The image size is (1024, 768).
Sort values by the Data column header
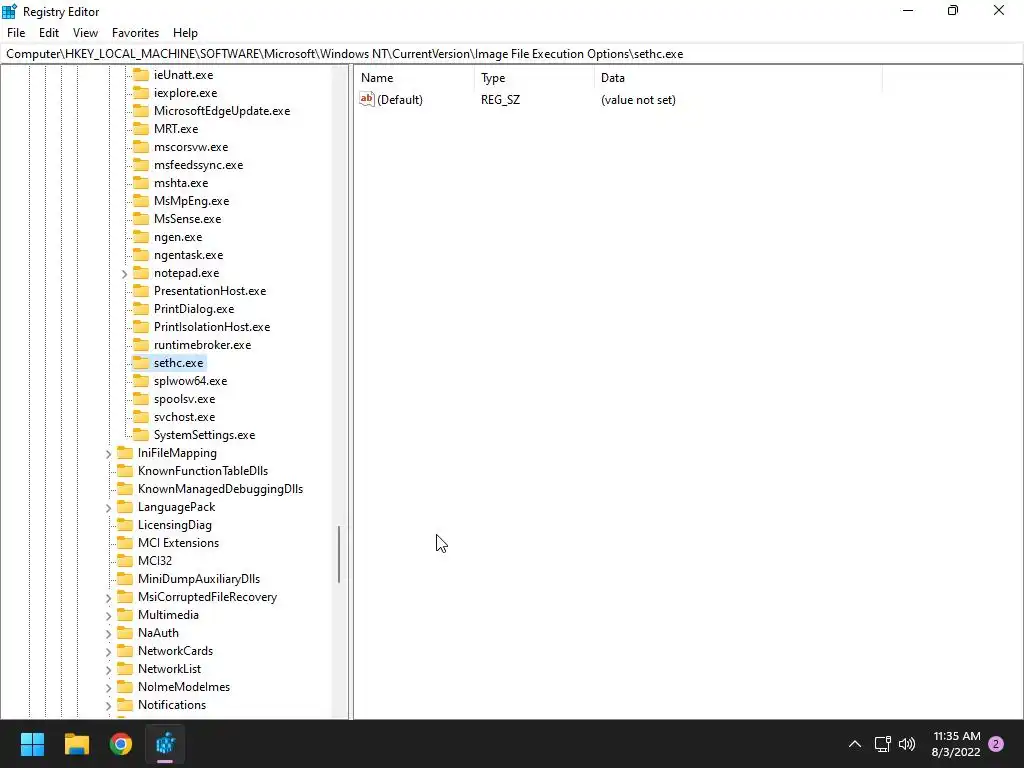[738, 78]
